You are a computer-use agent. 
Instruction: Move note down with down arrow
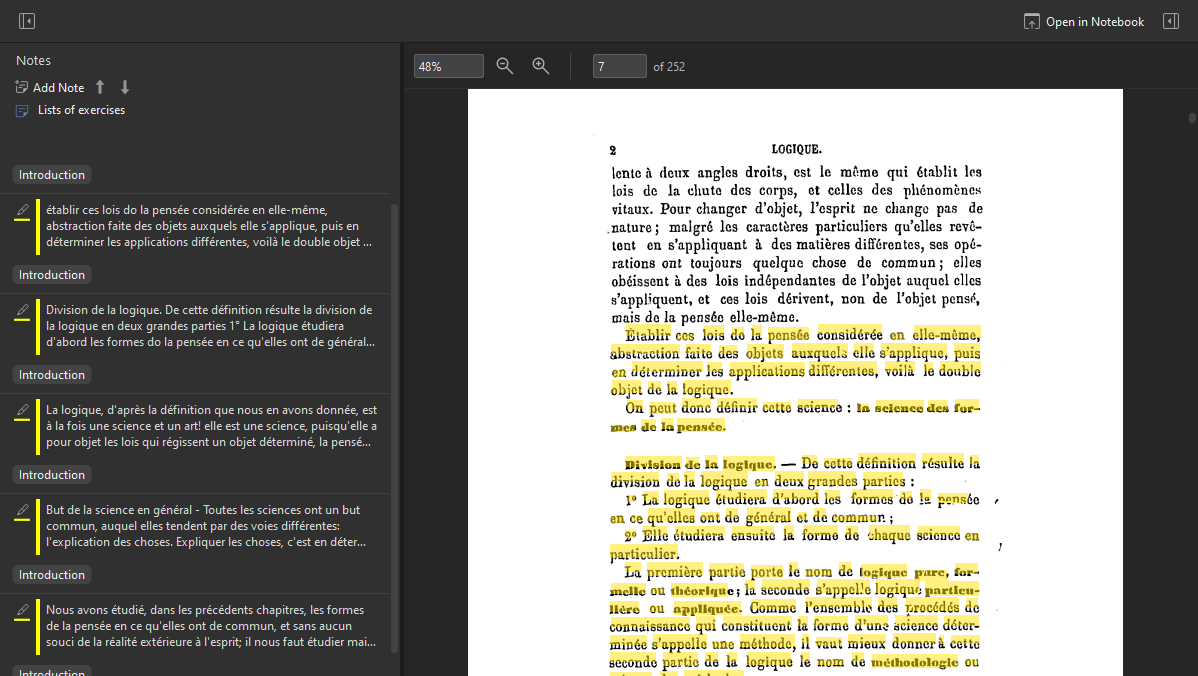(x=125, y=88)
